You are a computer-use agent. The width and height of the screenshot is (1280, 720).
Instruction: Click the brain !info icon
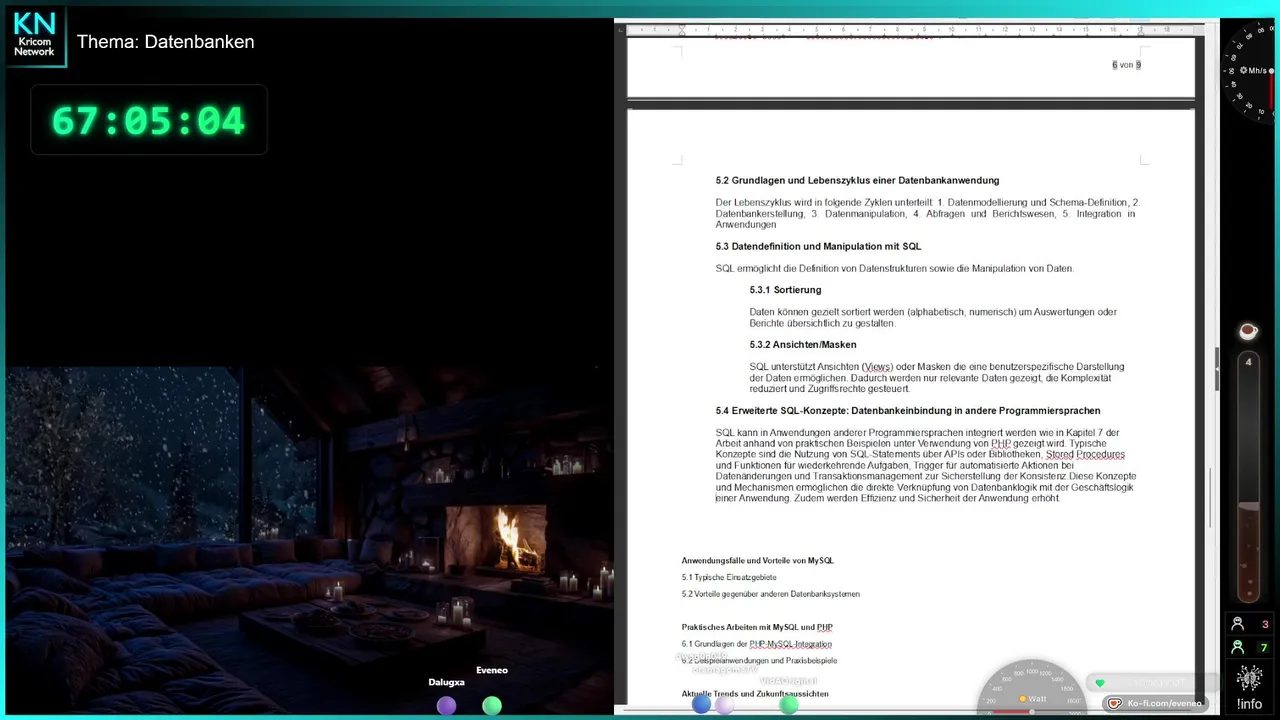click(x=1249, y=688)
